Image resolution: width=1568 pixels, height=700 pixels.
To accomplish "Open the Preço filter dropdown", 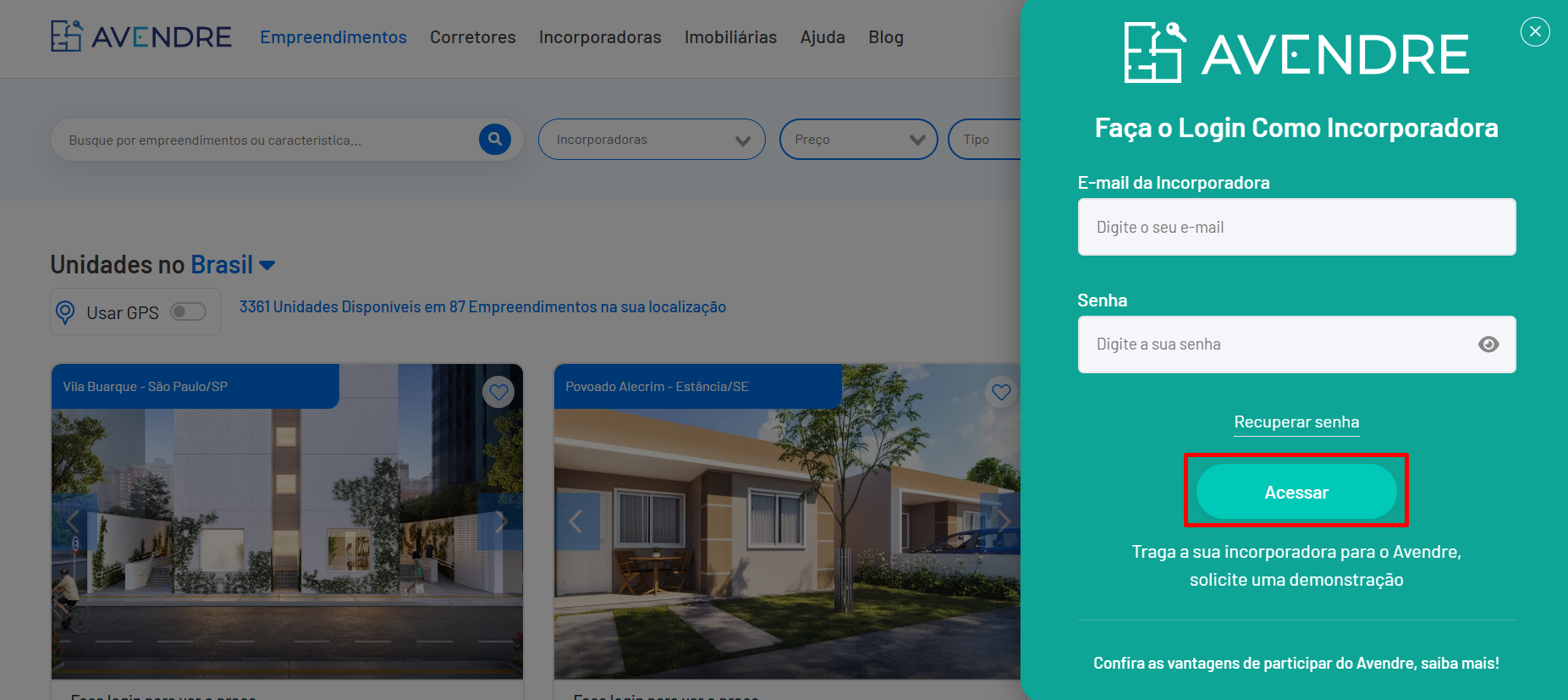I will pos(858,140).
